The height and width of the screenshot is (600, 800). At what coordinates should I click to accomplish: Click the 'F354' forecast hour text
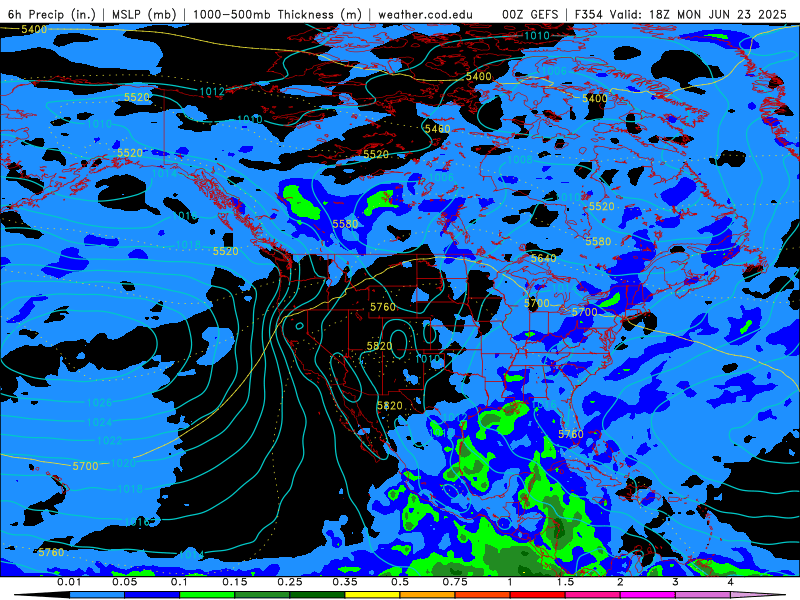(589, 14)
